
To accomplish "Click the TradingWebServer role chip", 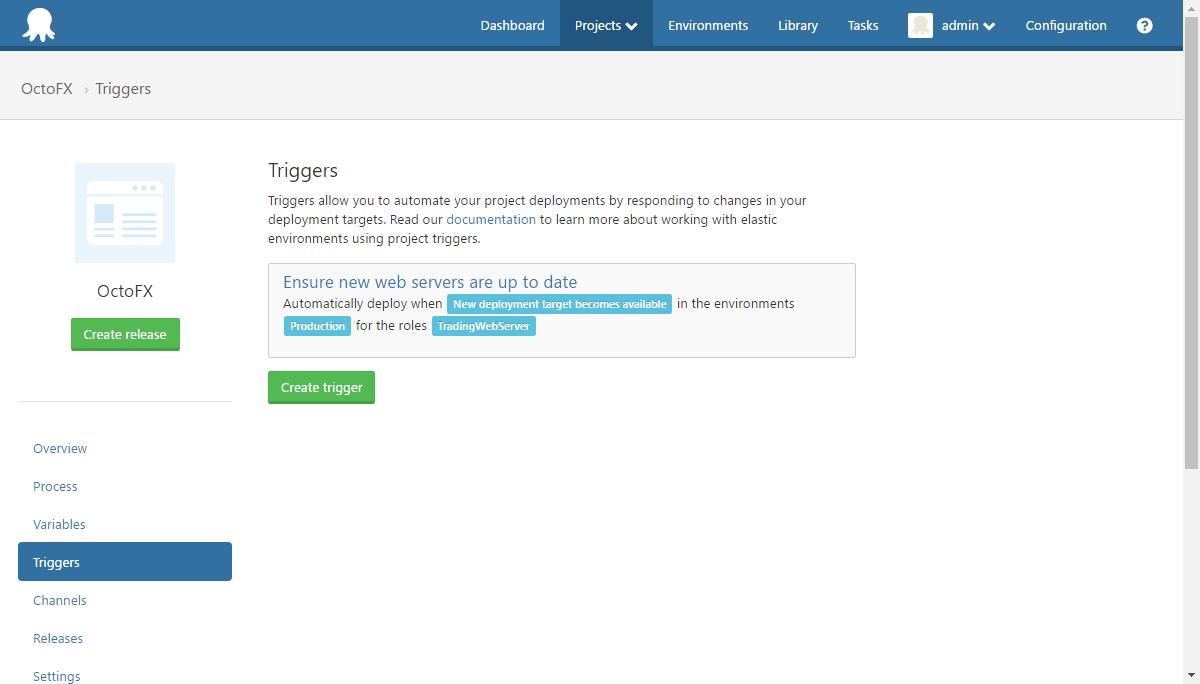I will tap(484, 325).
